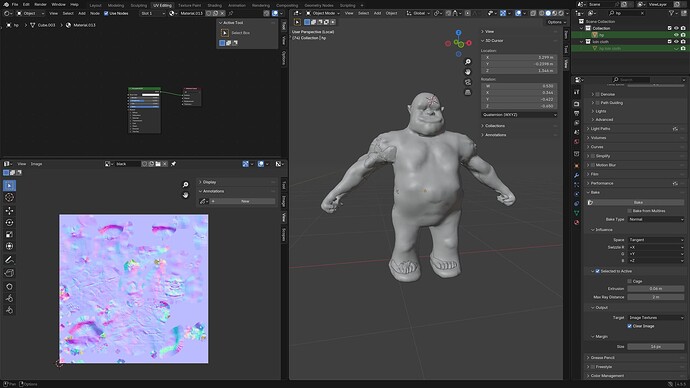Enable the Cage checkbox

pyautogui.click(x=630, y=281)
